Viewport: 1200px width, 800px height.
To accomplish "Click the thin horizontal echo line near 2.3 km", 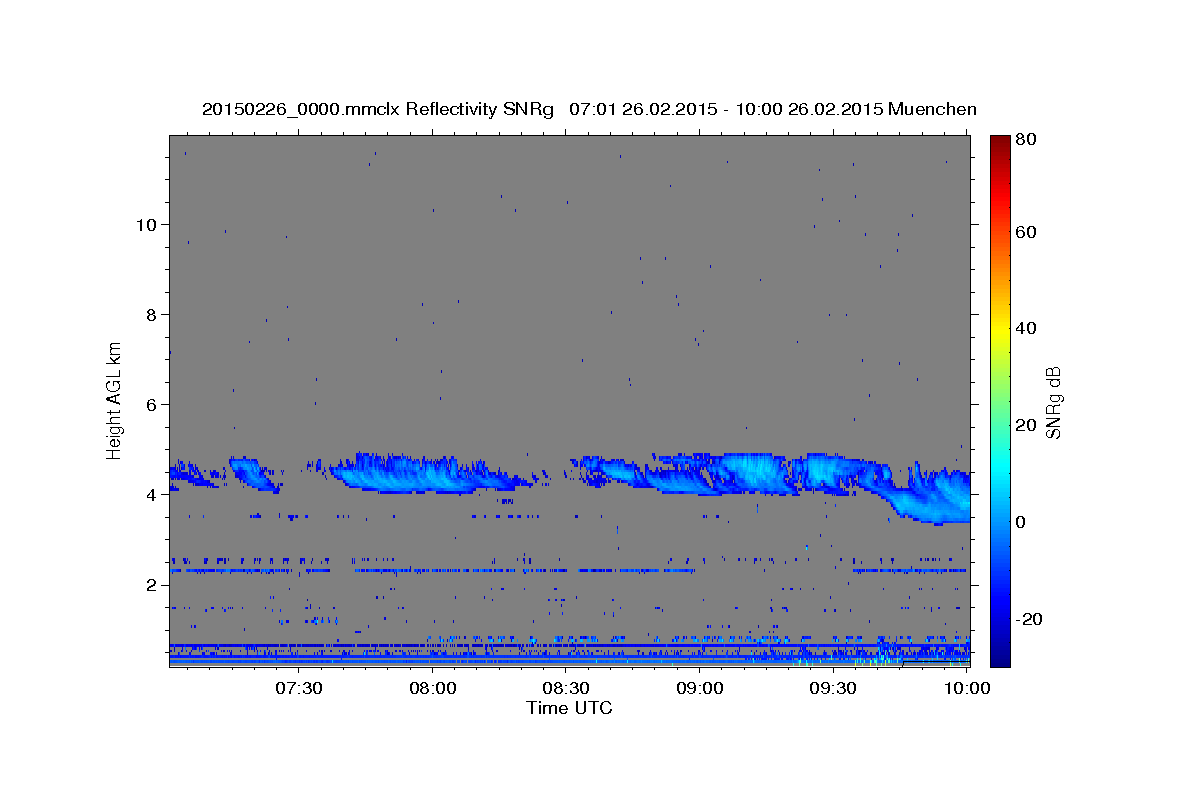I will click(570, 570).
